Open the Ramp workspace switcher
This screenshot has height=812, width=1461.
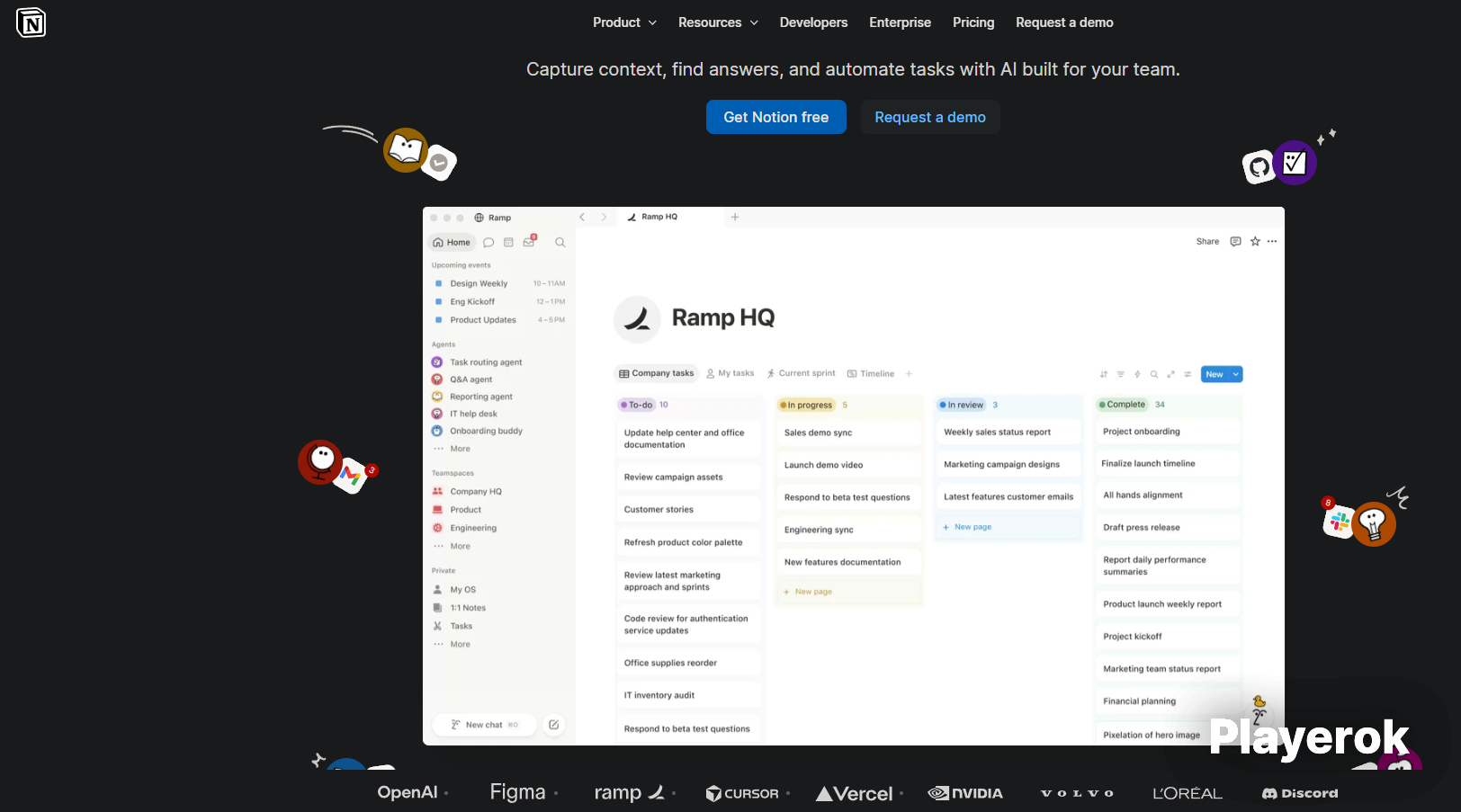click(493, 218)
